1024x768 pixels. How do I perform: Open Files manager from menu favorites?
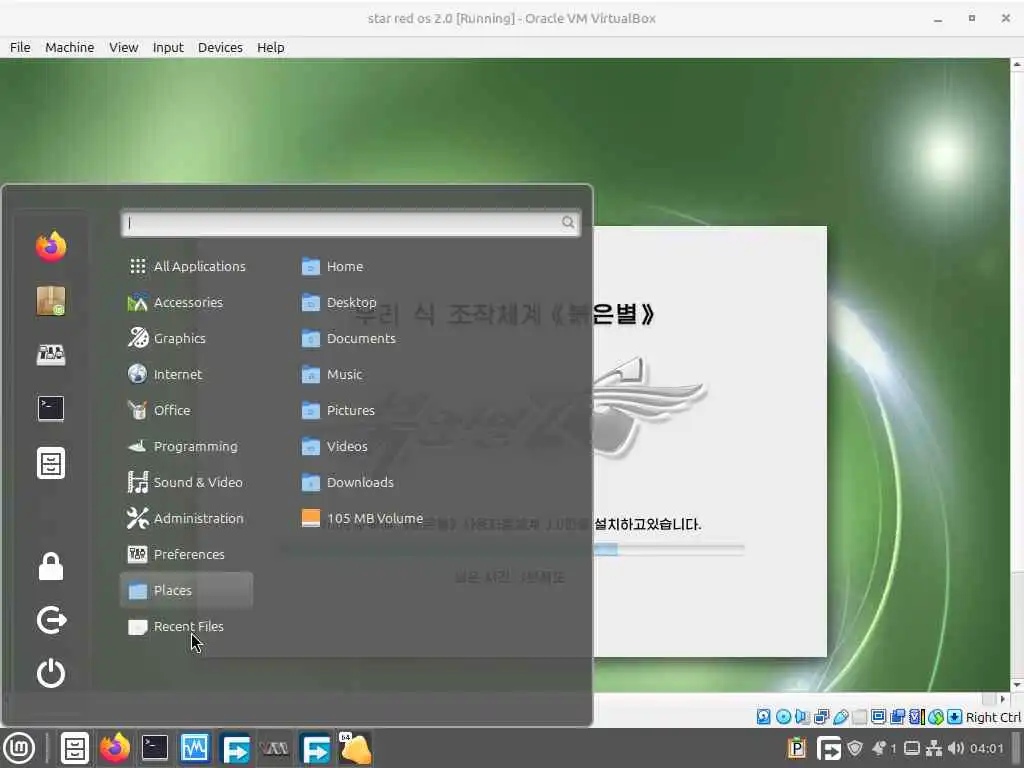click(51, 463)
